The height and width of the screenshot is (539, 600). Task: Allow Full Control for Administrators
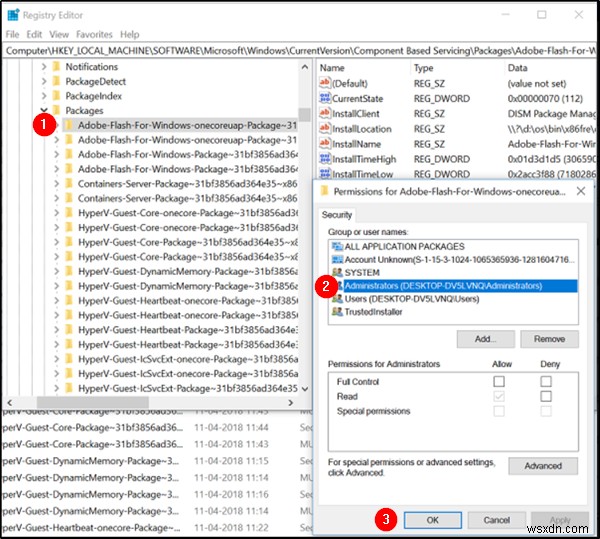point(499,381)
